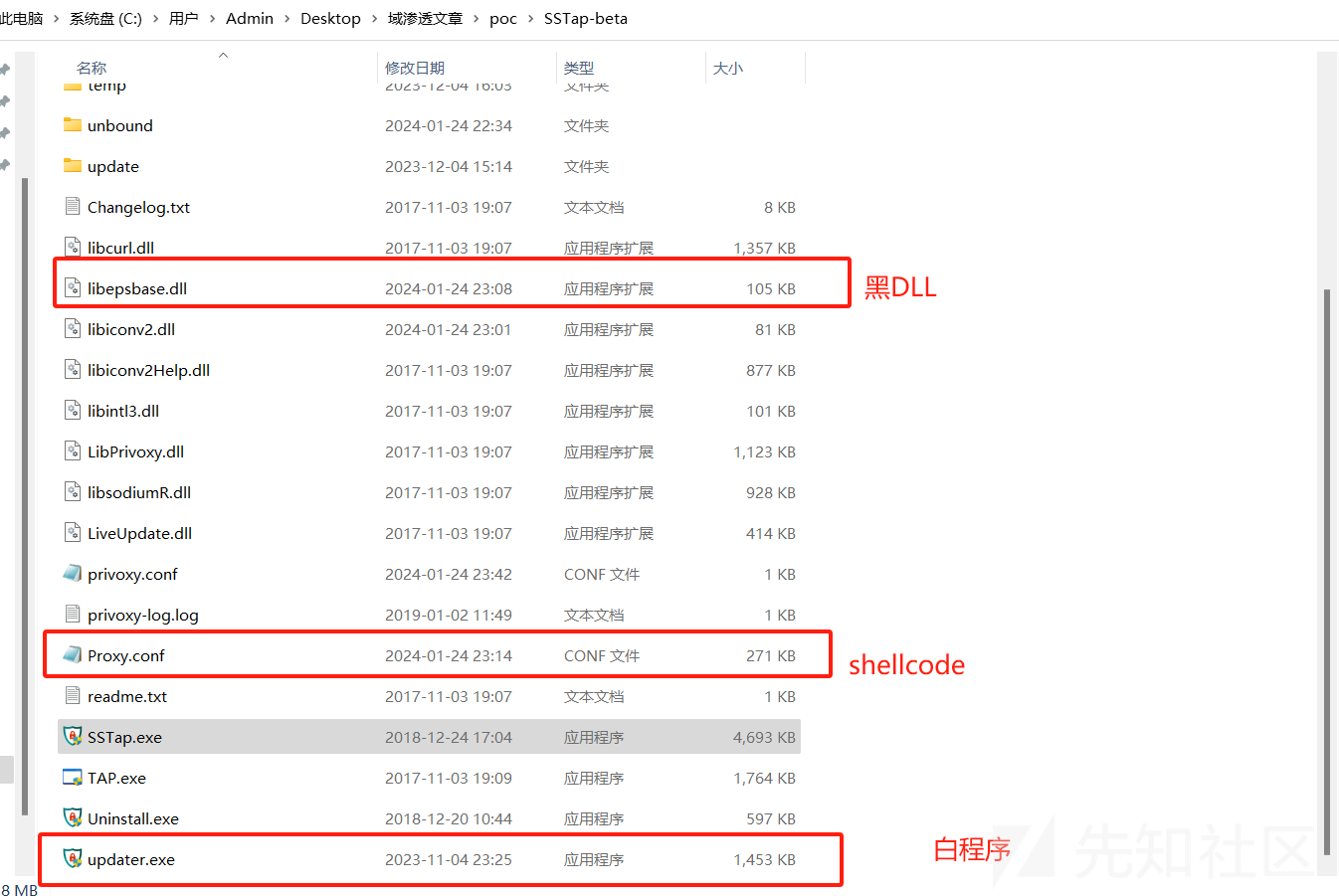The image size is (1339, 896).
Task: Select the LiveUpdate.dll file name
Action: coord(139,533)
